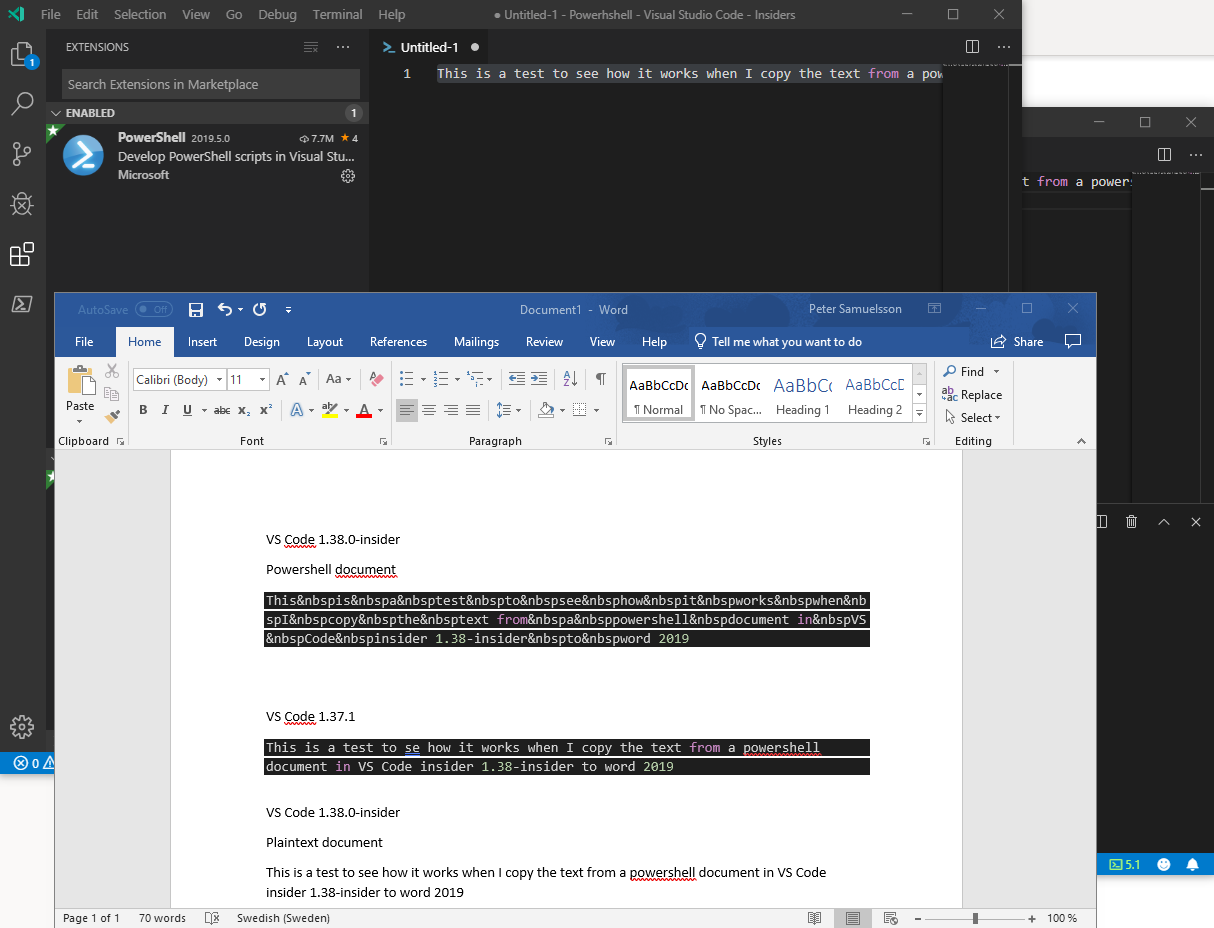
Task: Open PowerShell extension manage gear
Action: tap(348, 176)
